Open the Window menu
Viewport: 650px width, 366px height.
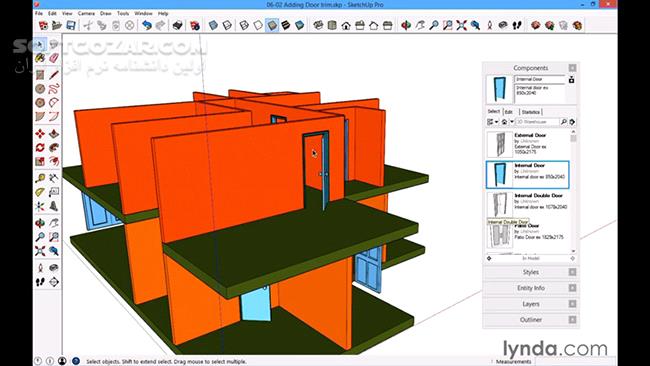click(x=143, y=14)
